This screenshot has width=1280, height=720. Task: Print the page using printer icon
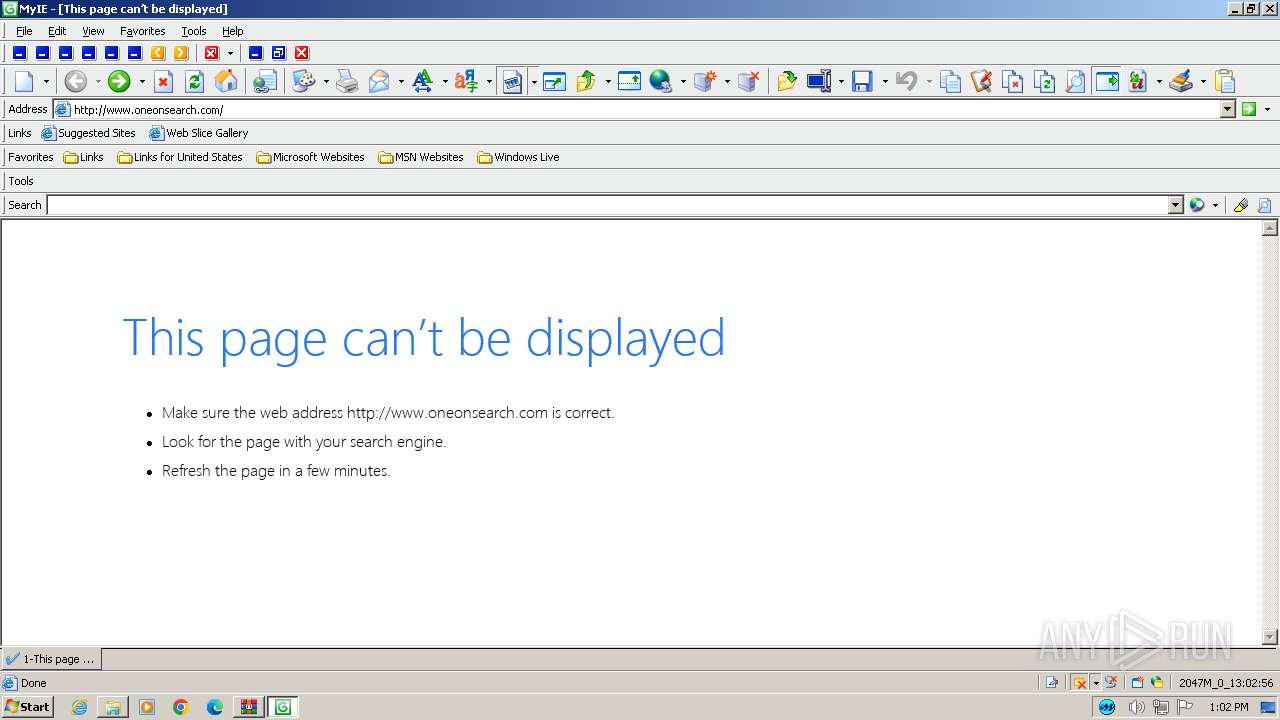pos(347,81)
